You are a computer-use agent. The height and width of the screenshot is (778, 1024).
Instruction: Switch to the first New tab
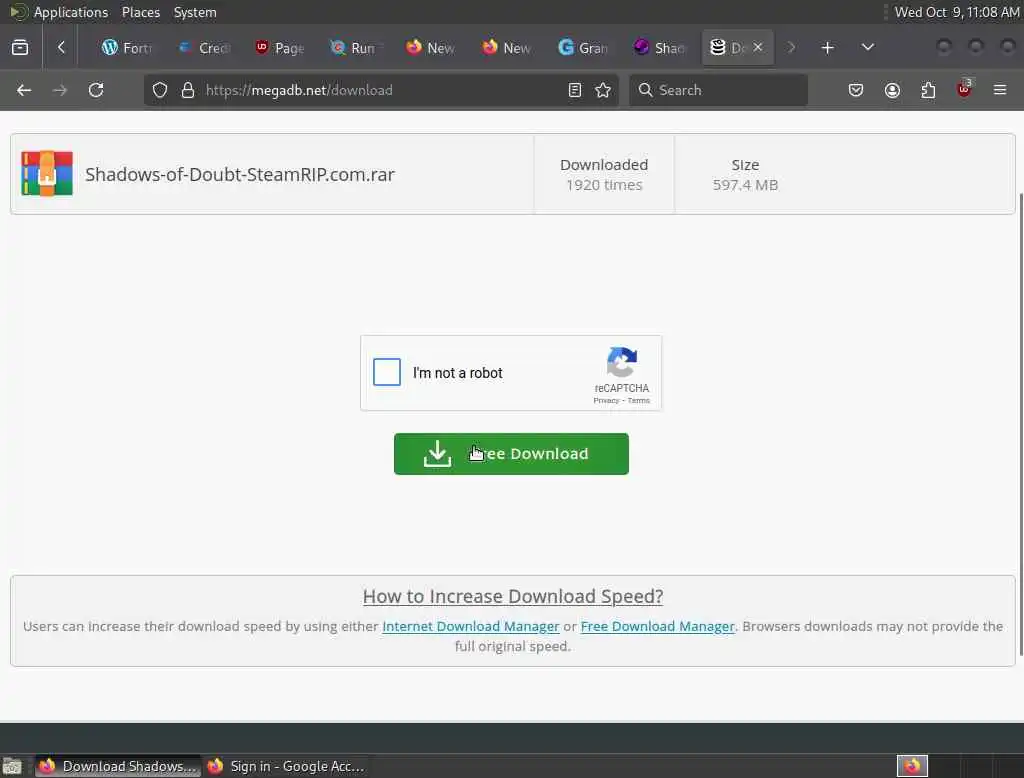coord(431,48)
